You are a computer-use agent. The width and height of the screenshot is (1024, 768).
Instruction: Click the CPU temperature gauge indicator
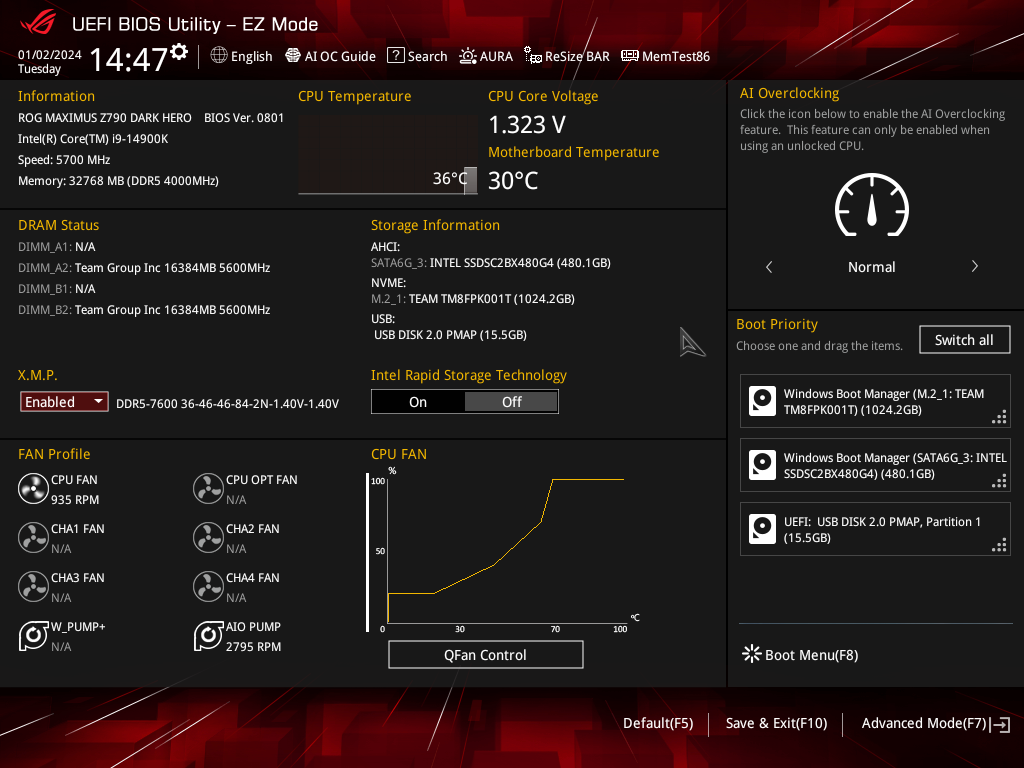[470, 180]
